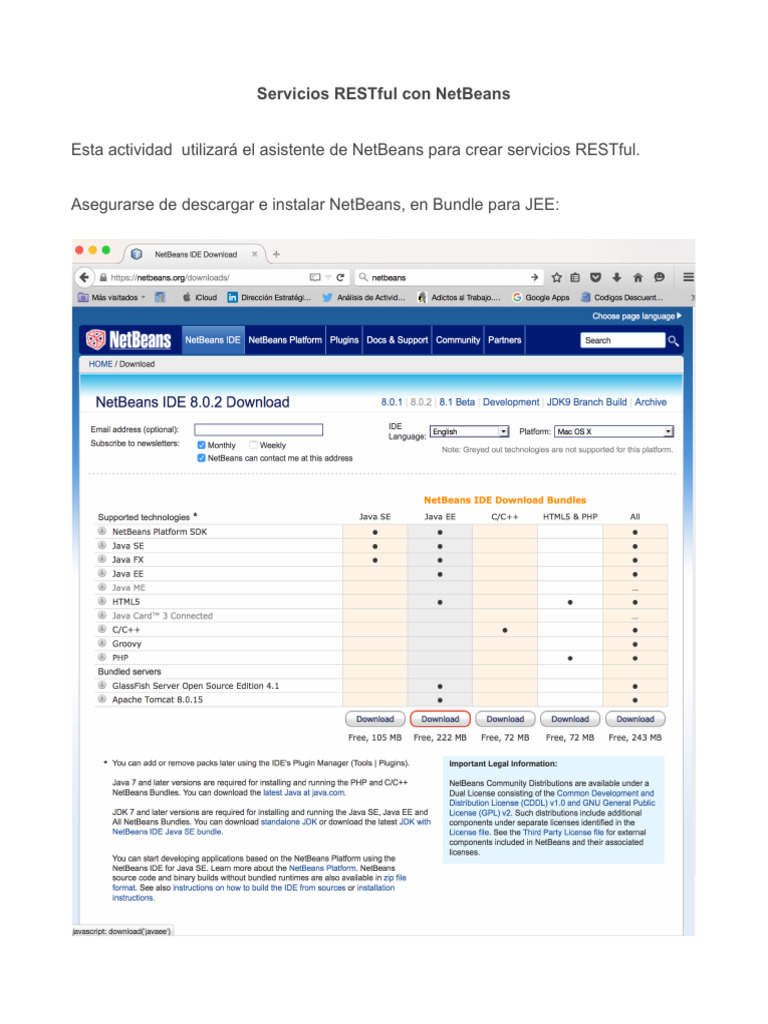The height and width of the screenshot is (1024, 768).
Task: Open the Google Apps bookmark
Action: tap(541, 297)
